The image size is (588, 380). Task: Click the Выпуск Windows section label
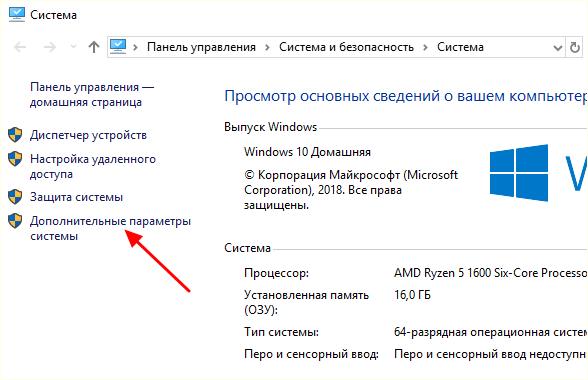click(x=270, y=127)
